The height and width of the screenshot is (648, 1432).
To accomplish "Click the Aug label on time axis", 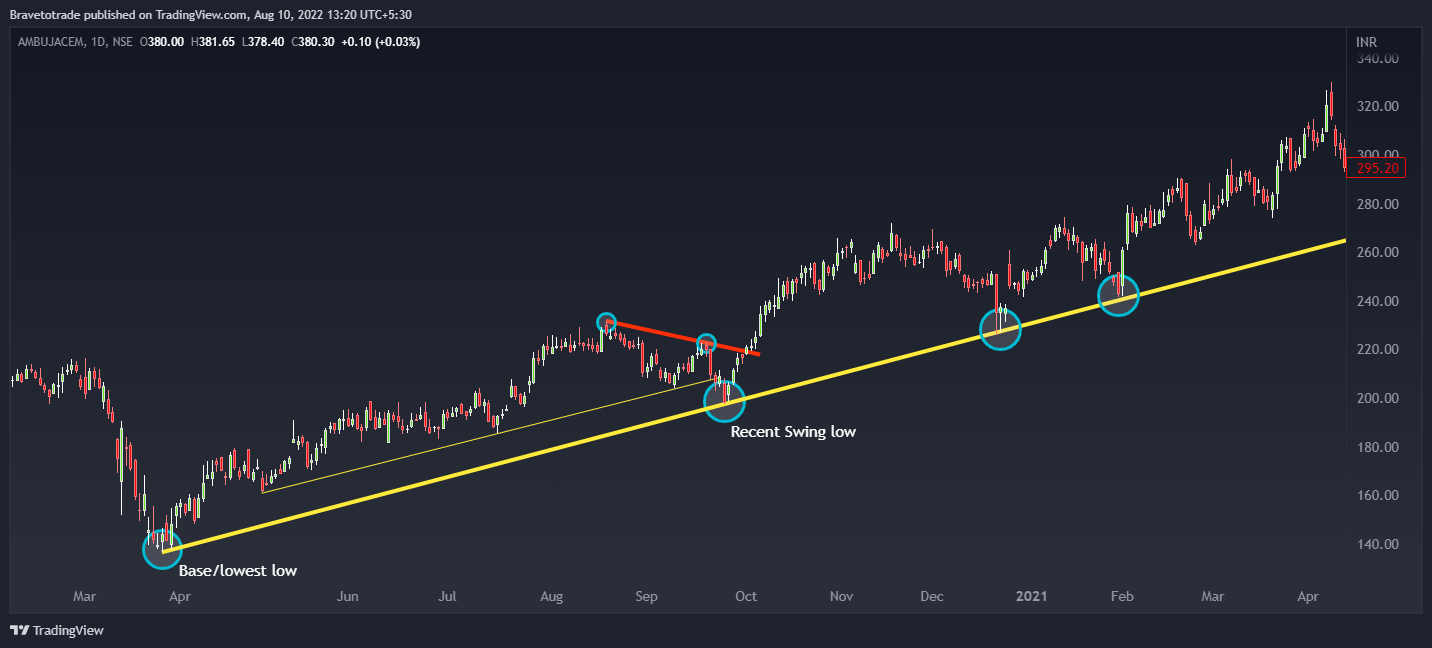I will (551, 597).
